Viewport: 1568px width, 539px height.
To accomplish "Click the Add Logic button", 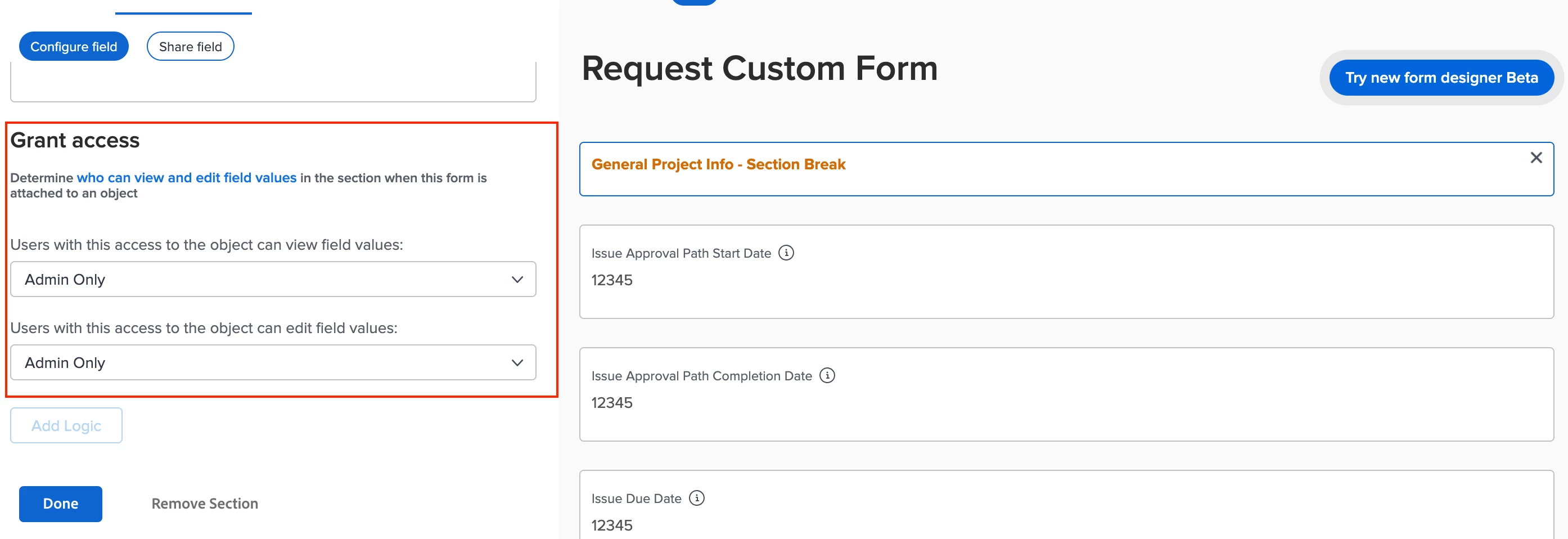I will click(66, 426).
